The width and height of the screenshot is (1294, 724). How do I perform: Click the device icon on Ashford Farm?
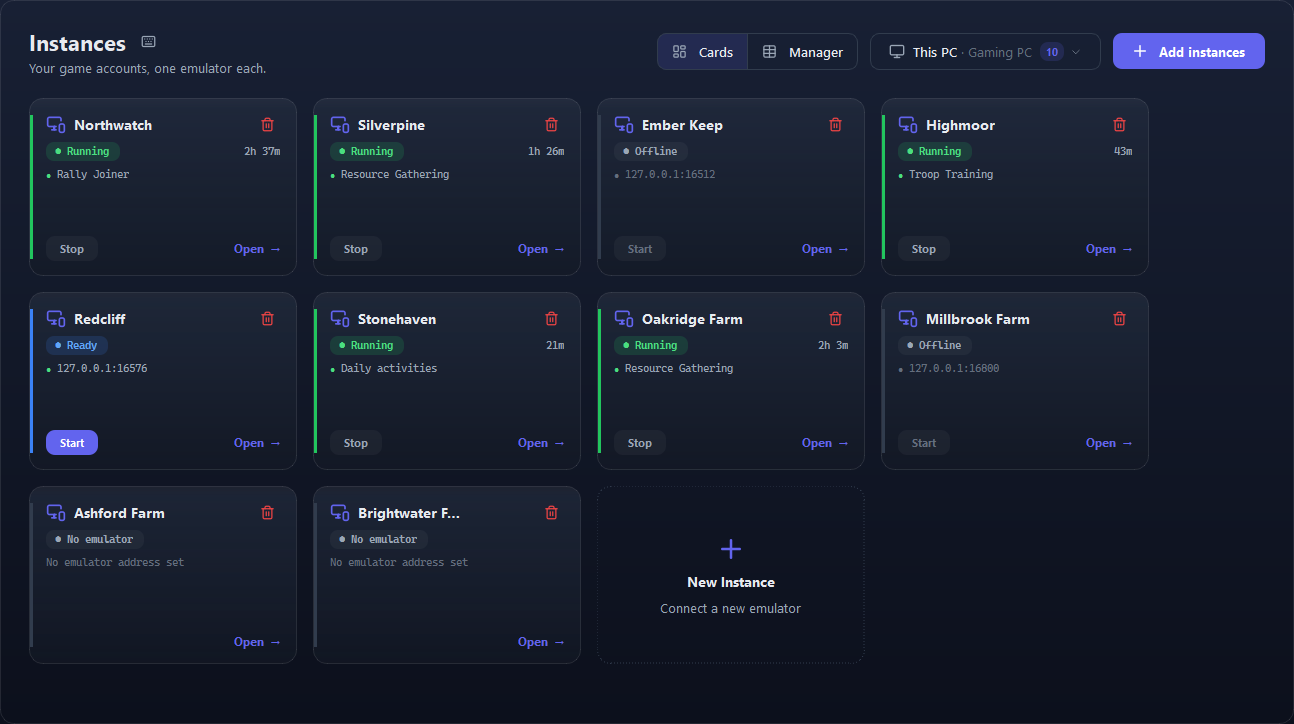(x=56, y=513)
